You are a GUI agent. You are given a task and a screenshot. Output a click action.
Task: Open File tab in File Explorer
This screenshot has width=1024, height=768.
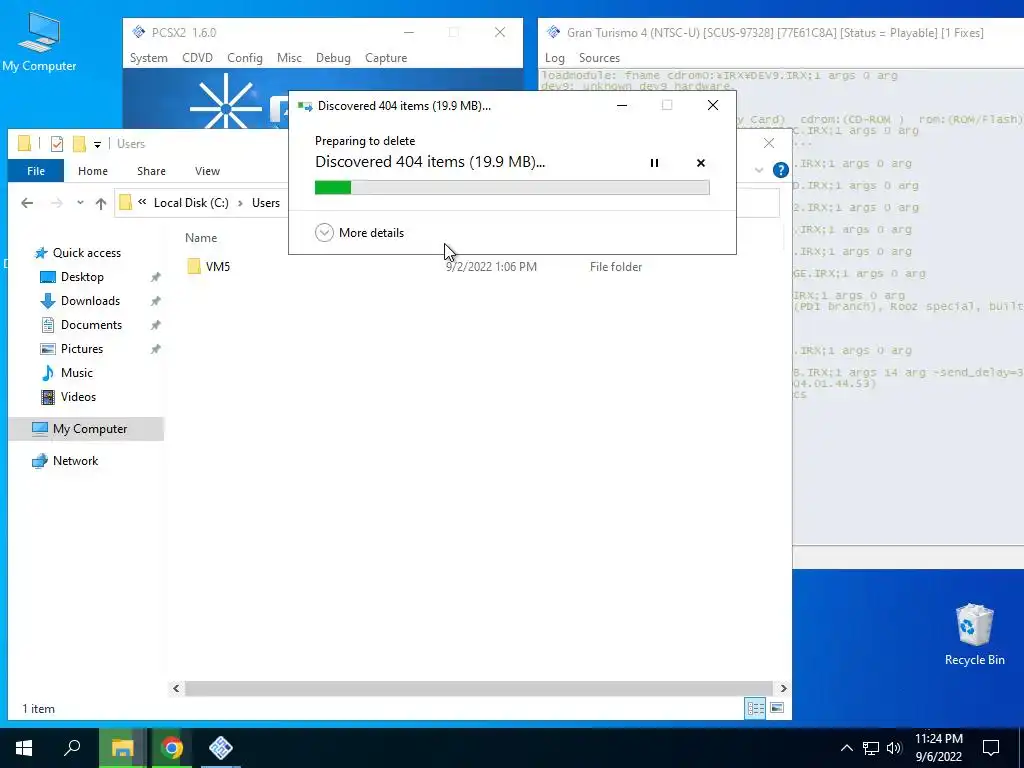pyautogui.click(x=36, y=171)
